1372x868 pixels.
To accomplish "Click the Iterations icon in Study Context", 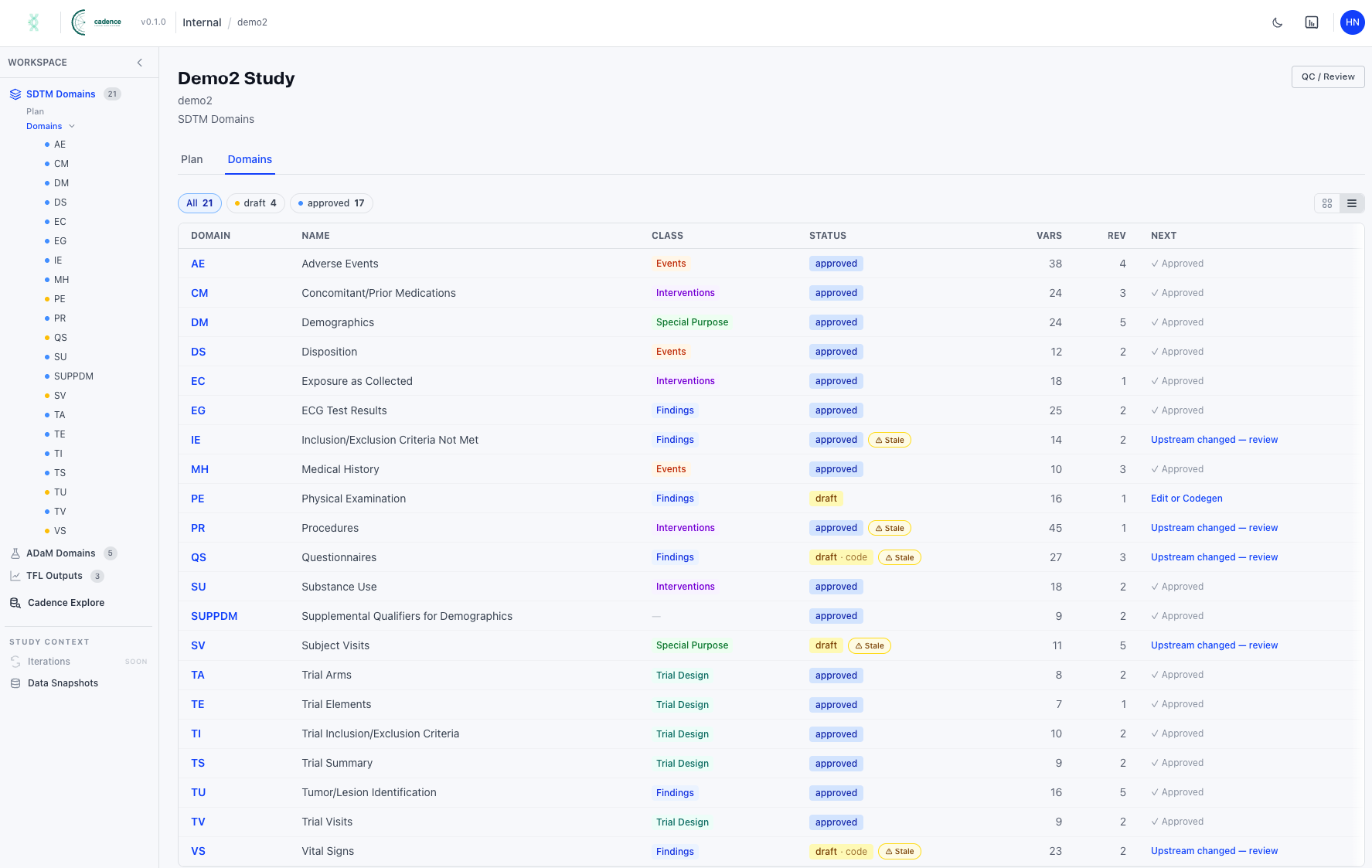I will (15, 662).
